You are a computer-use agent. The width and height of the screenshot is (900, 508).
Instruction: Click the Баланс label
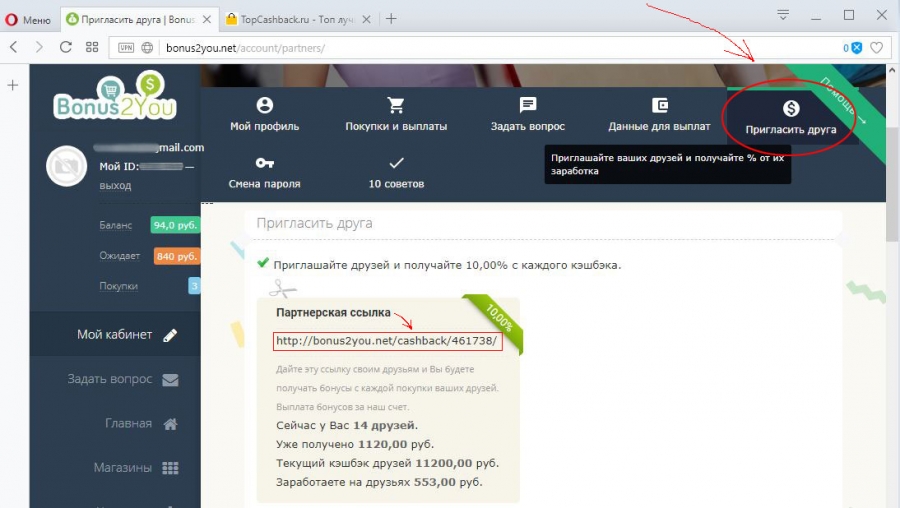115,225
